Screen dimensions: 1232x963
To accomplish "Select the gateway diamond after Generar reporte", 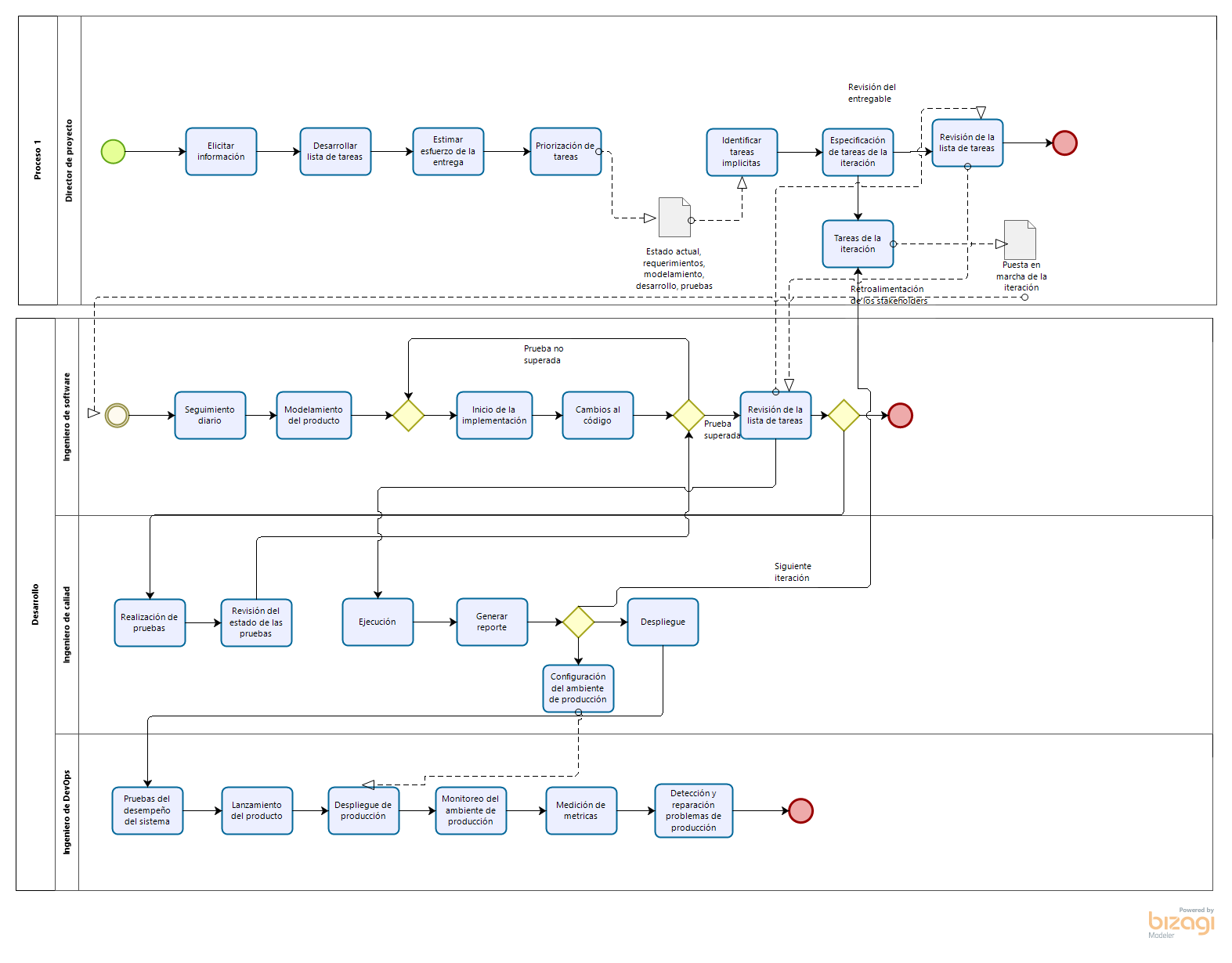I will tap(578, 622).
